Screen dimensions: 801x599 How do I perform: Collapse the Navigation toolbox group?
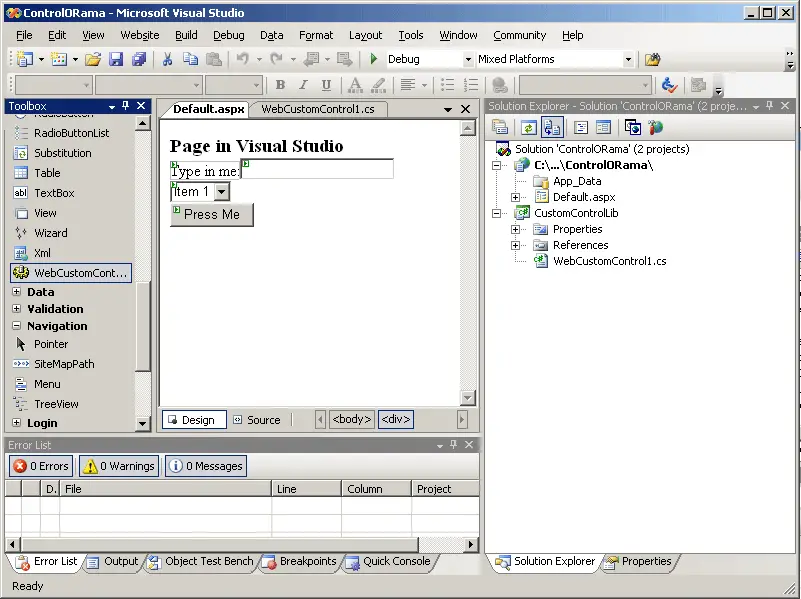pyautogui.click(x=16, y=326)
